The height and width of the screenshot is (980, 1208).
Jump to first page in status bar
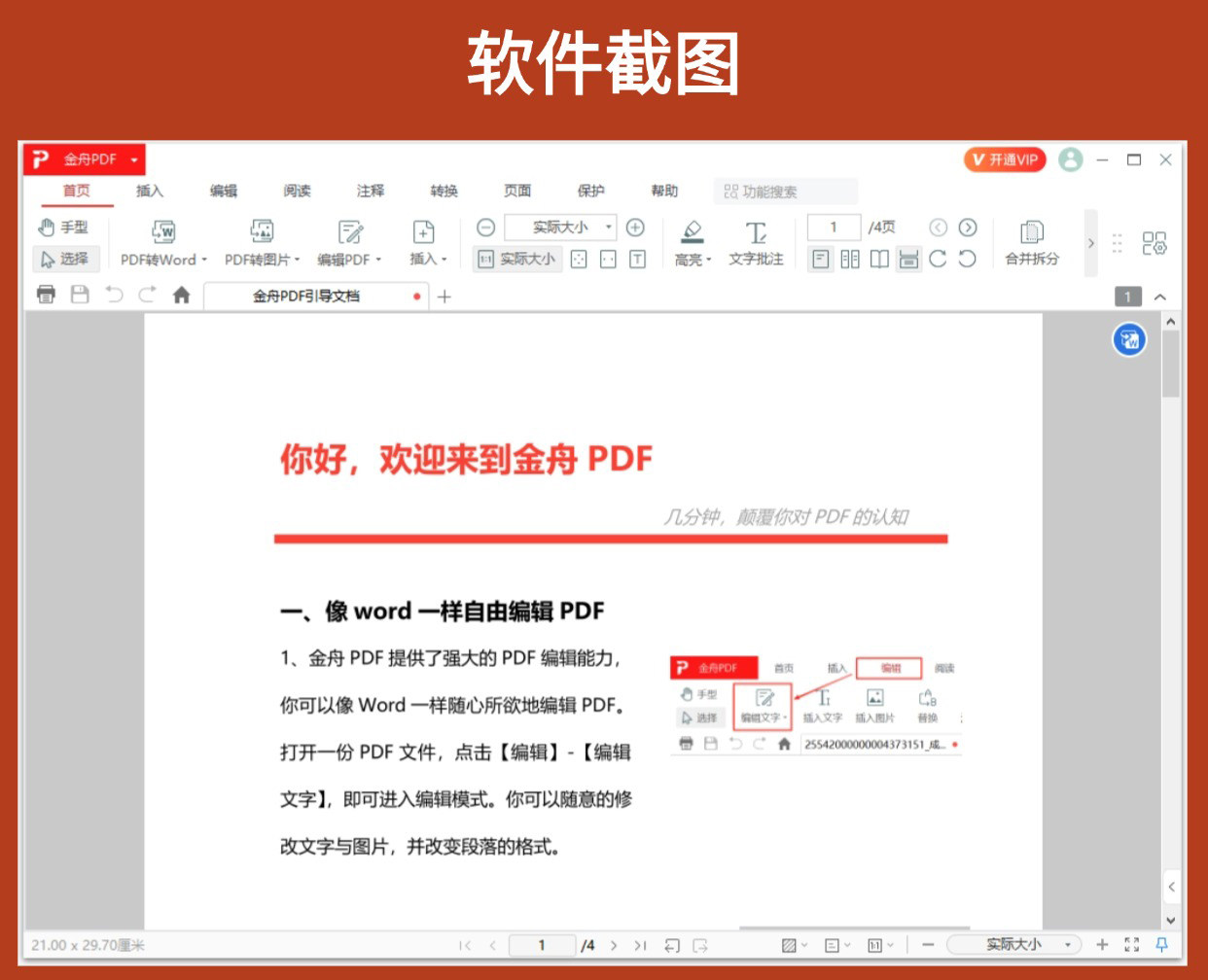(465, 945)
